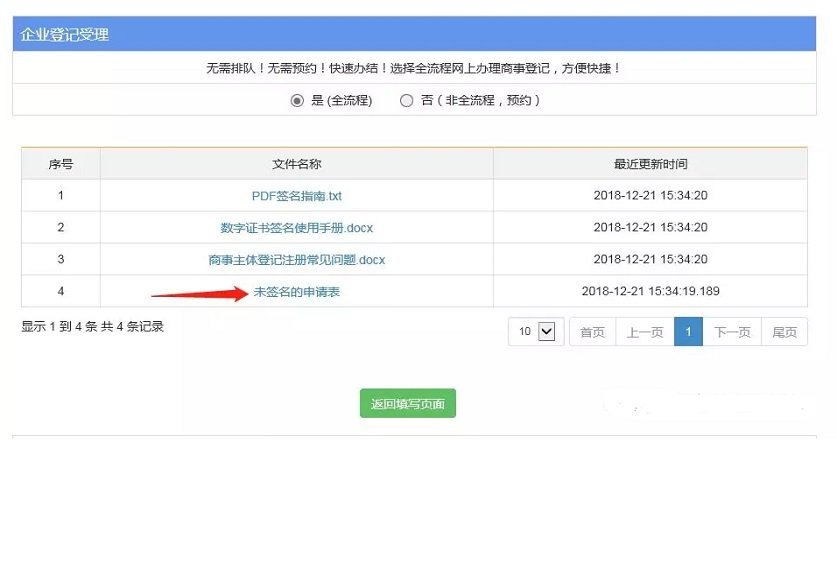
Task: Click the update time in the 商事主体登记注册常见问题.docx row
Action: [650, 259]
